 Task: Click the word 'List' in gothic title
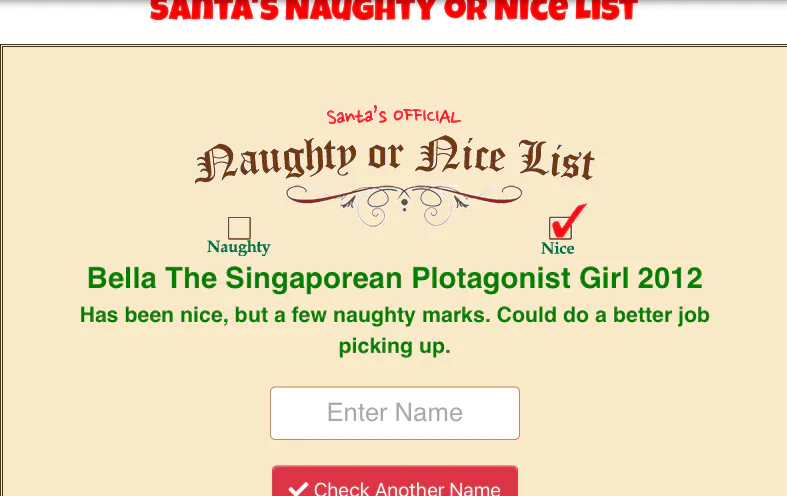pos(557,159)
